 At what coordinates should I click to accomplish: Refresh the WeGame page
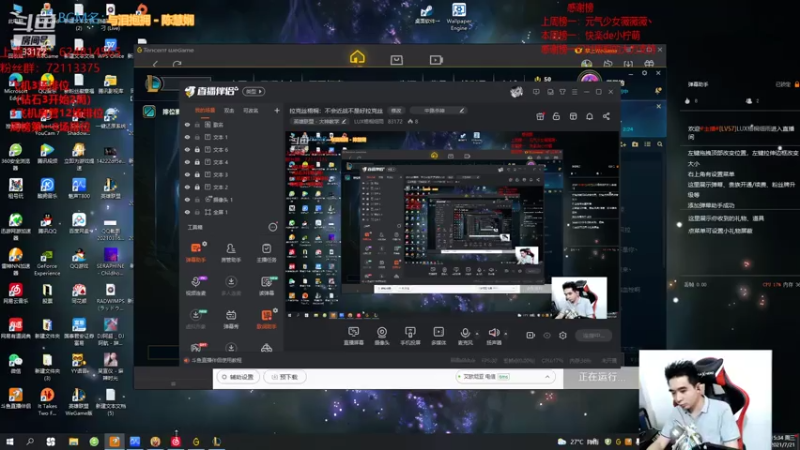click(177, 64)
